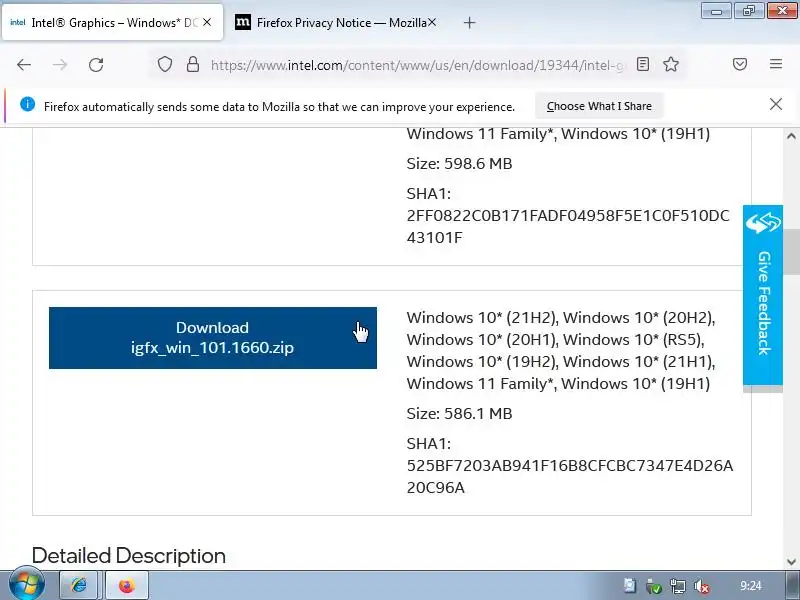
Task: View site security padlock info
Action: point(192,64)
